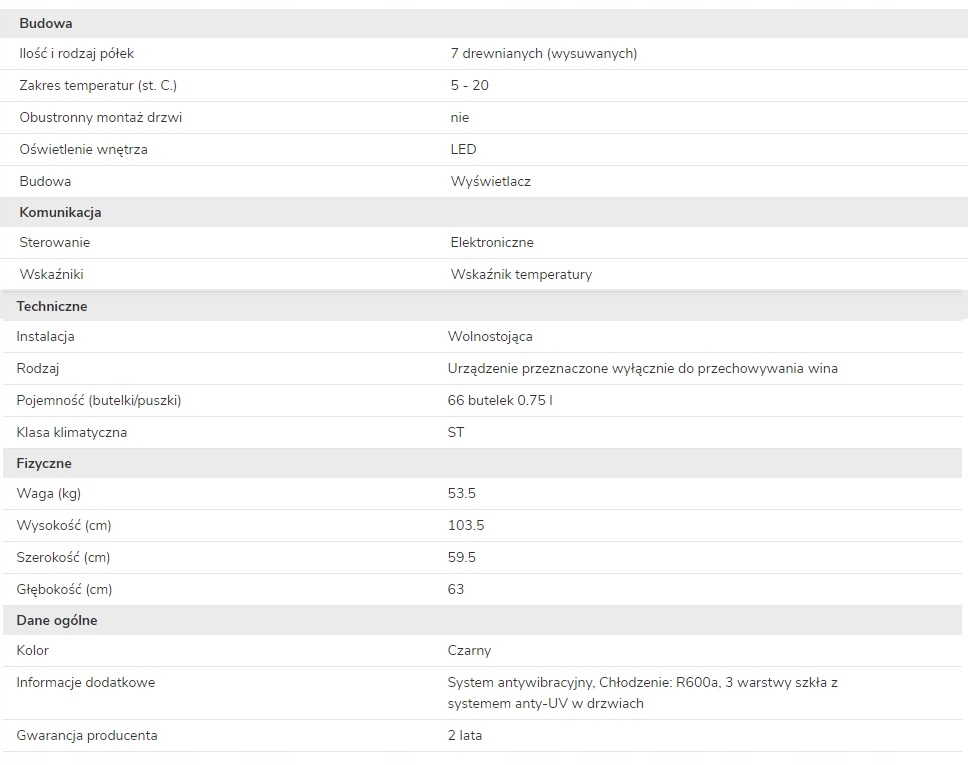Click the 'Ilość i rodzaj półek' label
Image resolution: width=968 pixels, height=765 pixels.
77,53
